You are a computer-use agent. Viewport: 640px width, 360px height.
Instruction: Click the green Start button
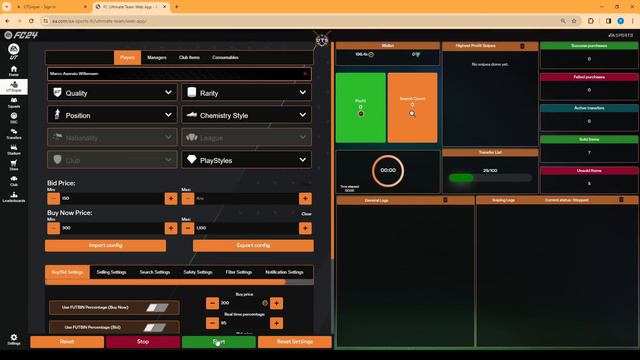[219, 342]
